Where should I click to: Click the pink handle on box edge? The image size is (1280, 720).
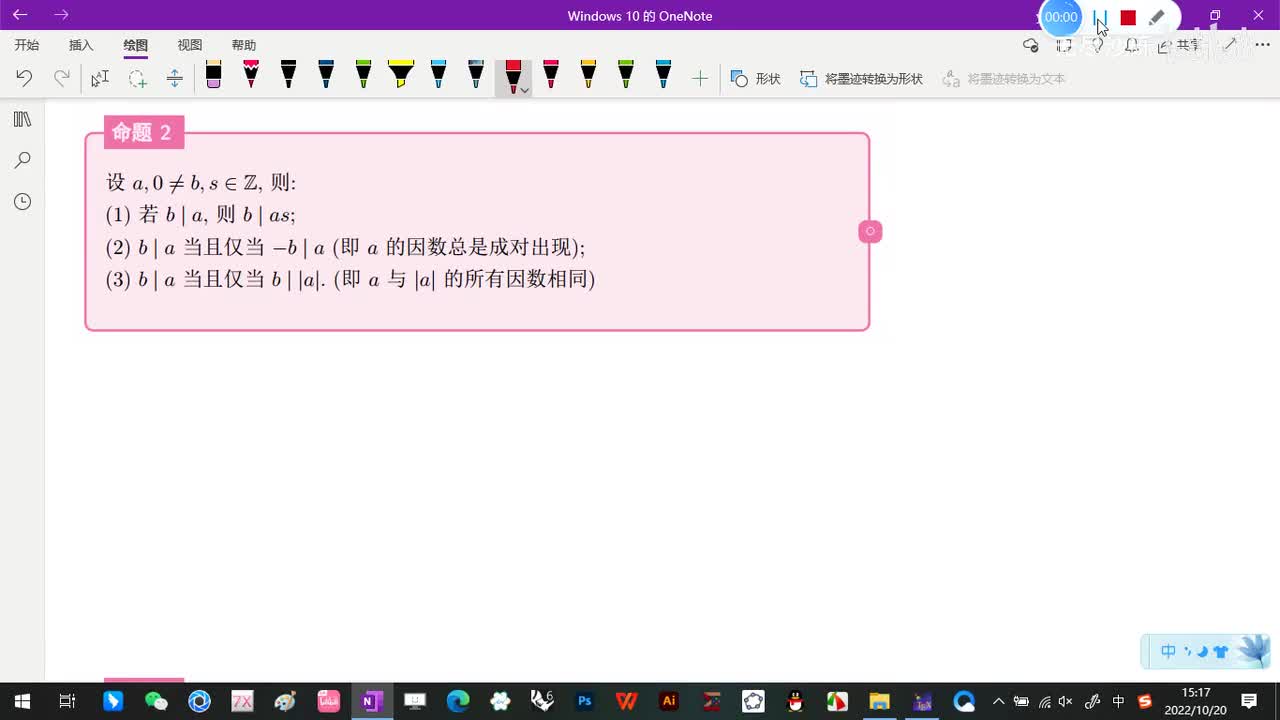(870, 231)
